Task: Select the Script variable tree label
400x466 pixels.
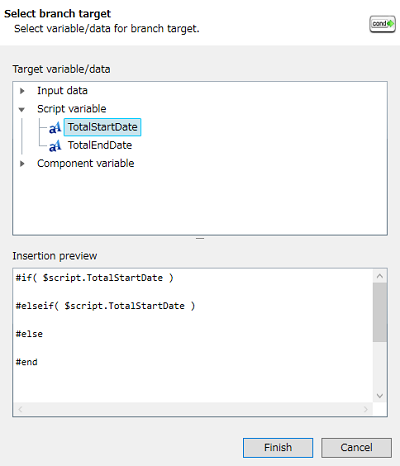Action: pos(72,109)
